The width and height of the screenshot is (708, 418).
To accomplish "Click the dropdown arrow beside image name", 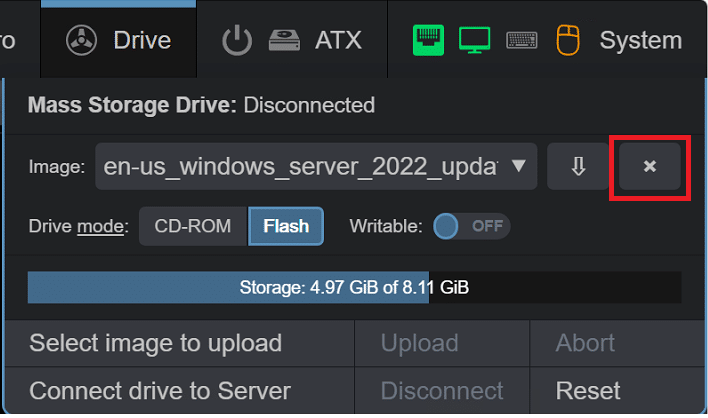I will tap(519, 166).
